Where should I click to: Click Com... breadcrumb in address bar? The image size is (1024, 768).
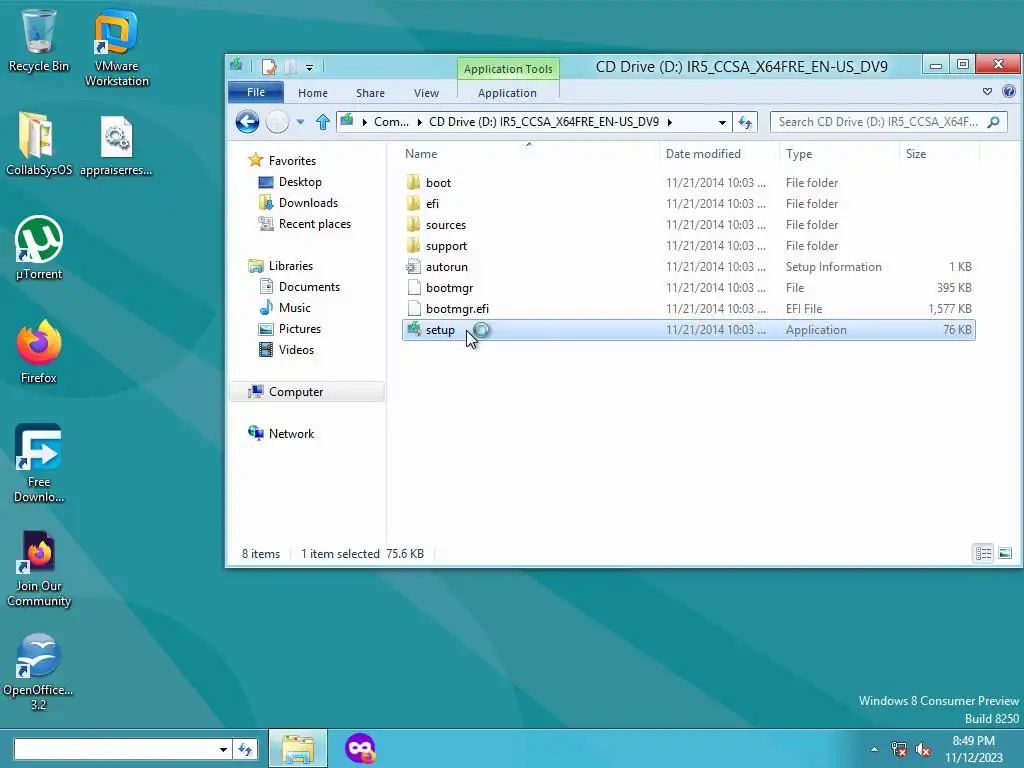[x=391, y=122]
